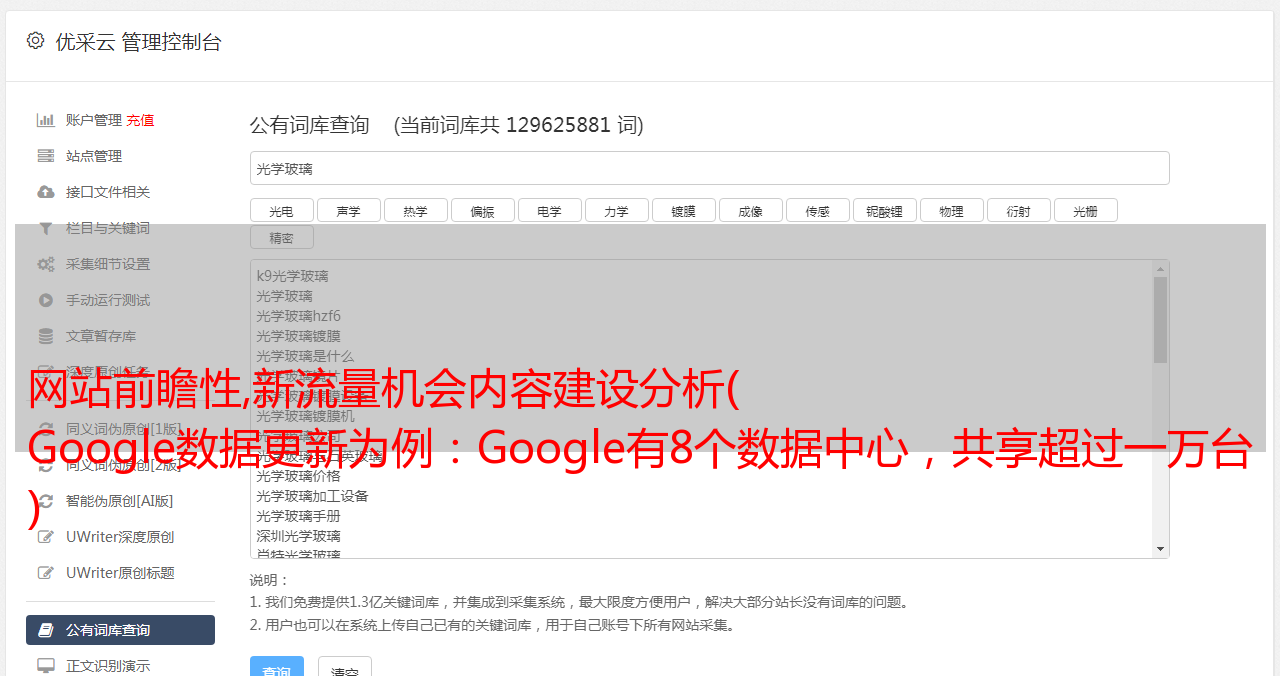Click the cloud icon for 接口文件相关
The image size is (1280, 676).
point(46,192)
